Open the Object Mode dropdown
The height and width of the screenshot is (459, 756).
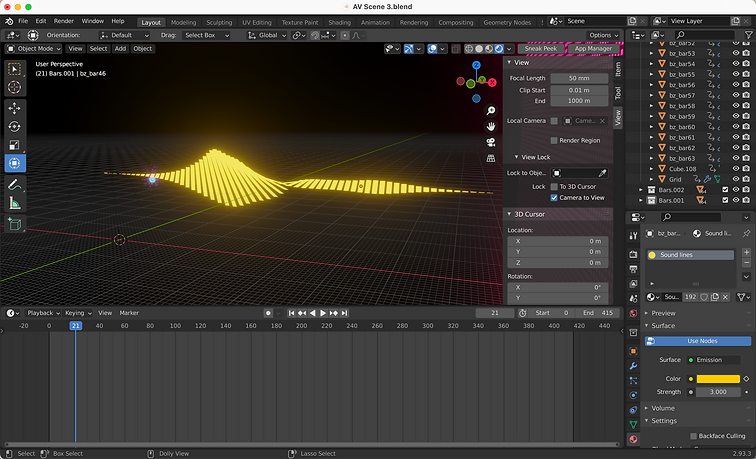coord(34,49)
